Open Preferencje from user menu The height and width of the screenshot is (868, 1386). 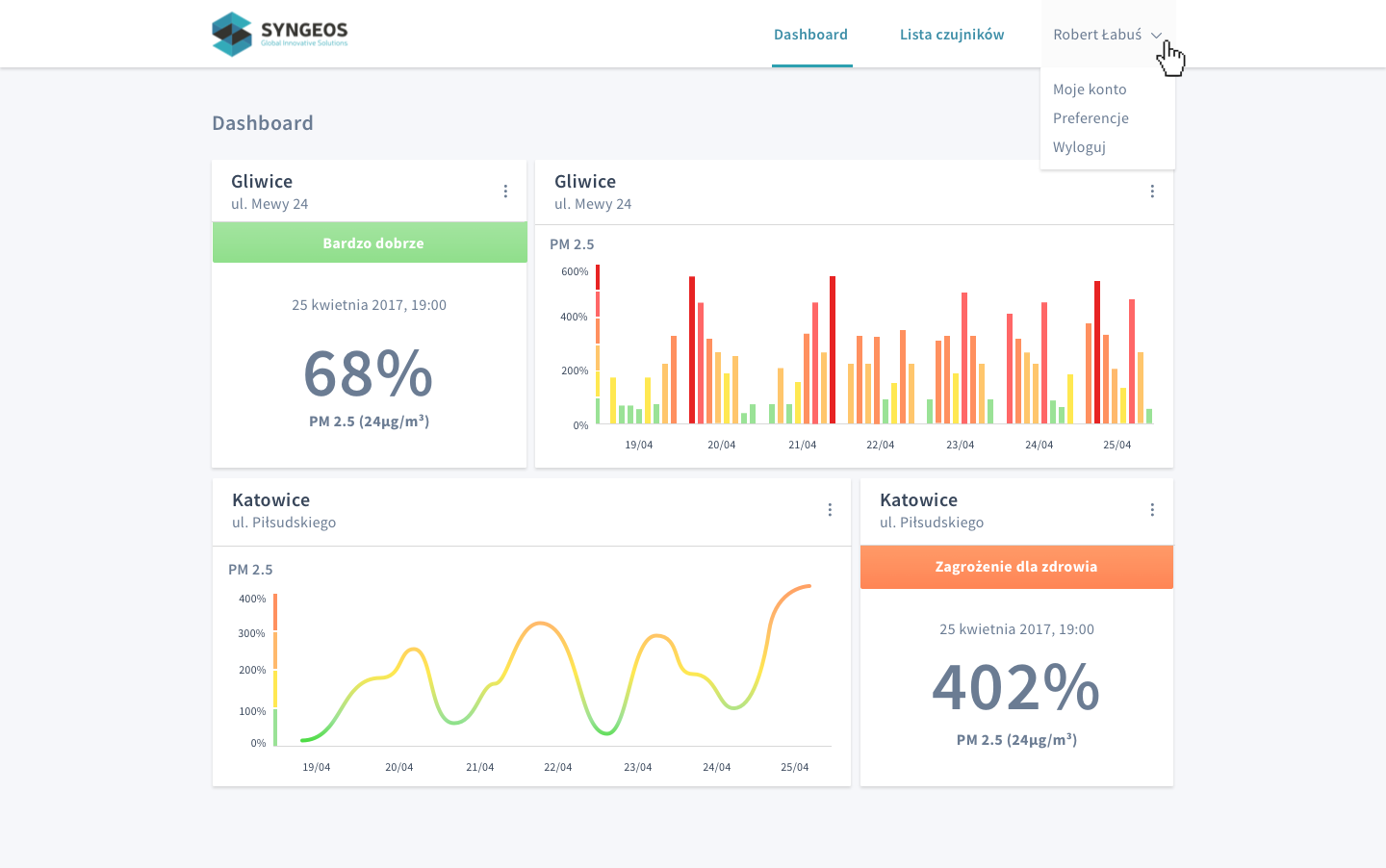point(1091,118)
